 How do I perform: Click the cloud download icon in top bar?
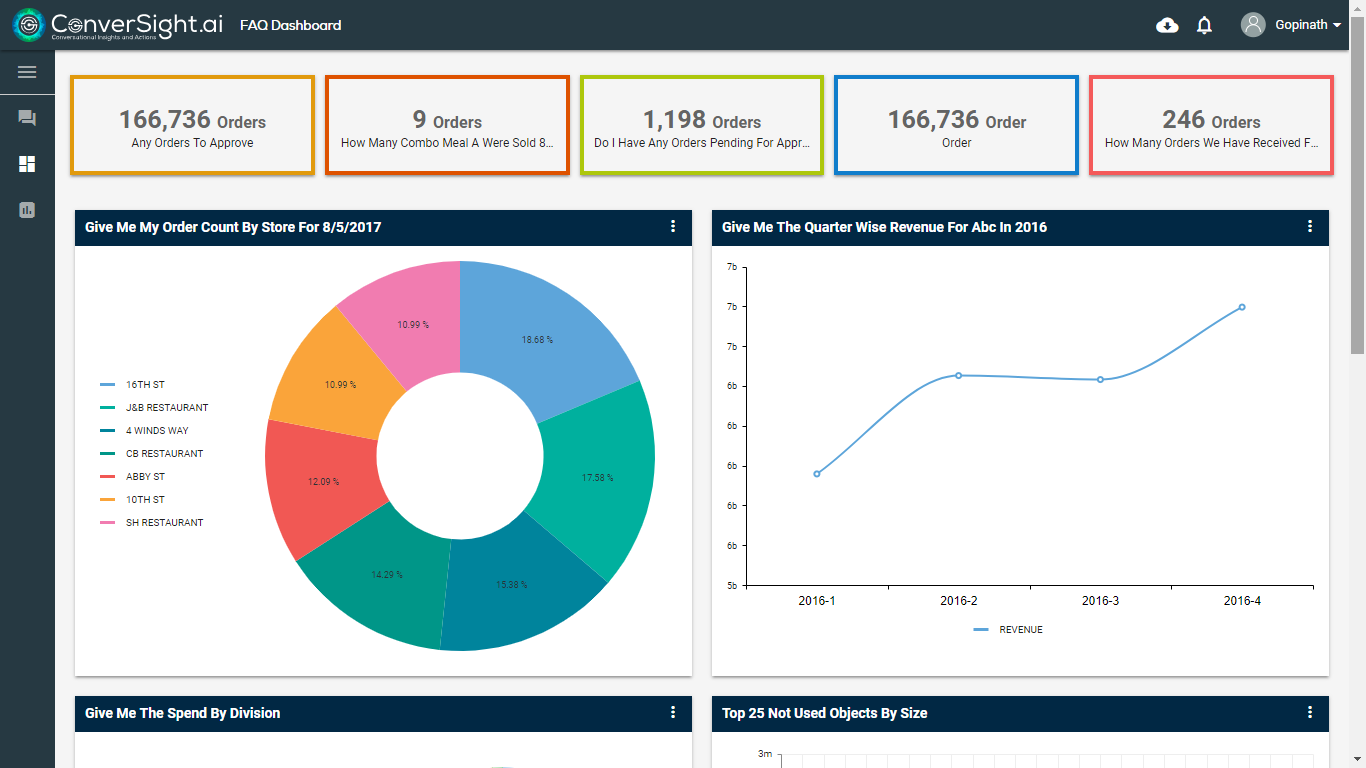point(1167,24)
